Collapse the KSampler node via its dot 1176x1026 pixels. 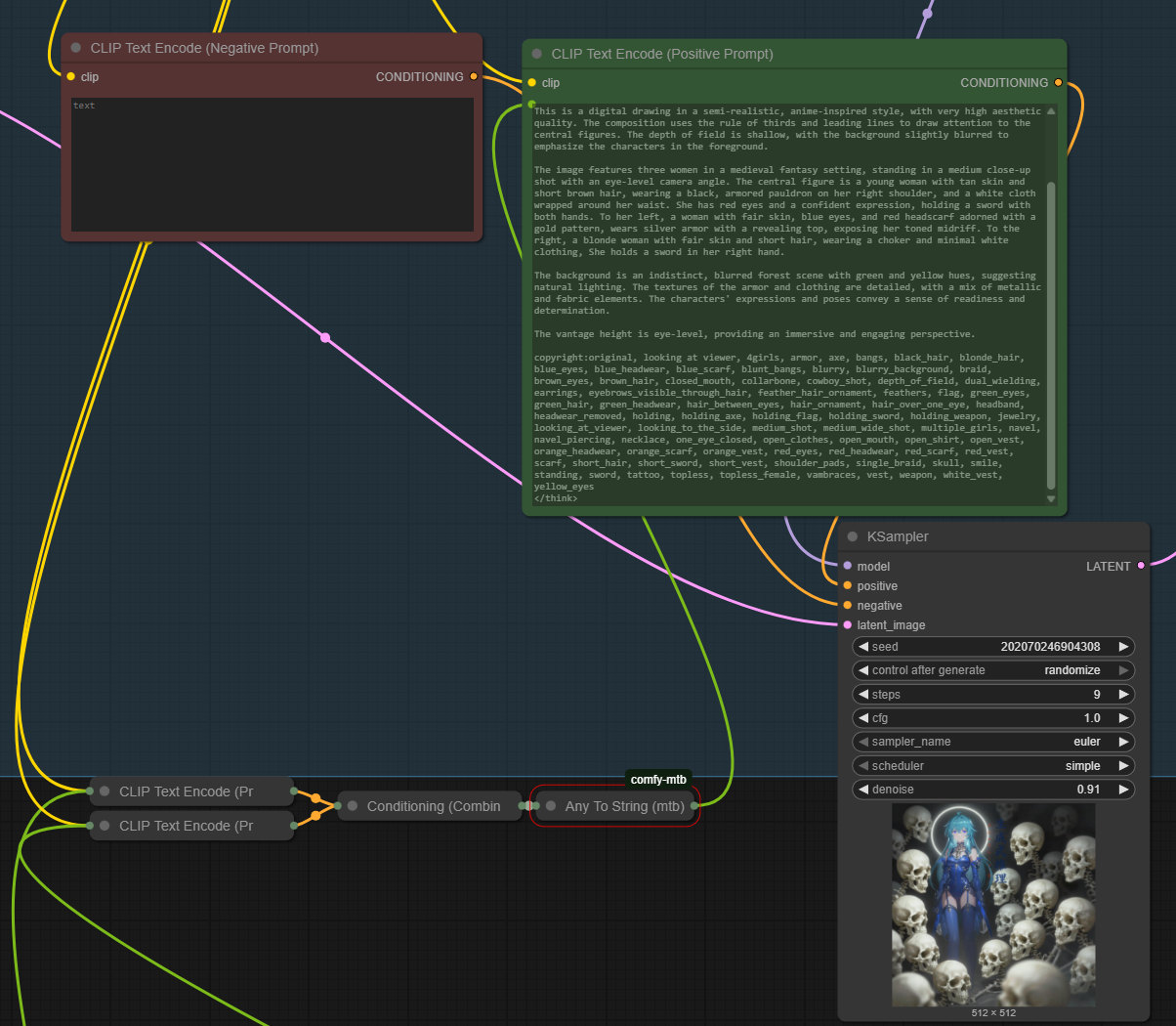click(853, 536)
